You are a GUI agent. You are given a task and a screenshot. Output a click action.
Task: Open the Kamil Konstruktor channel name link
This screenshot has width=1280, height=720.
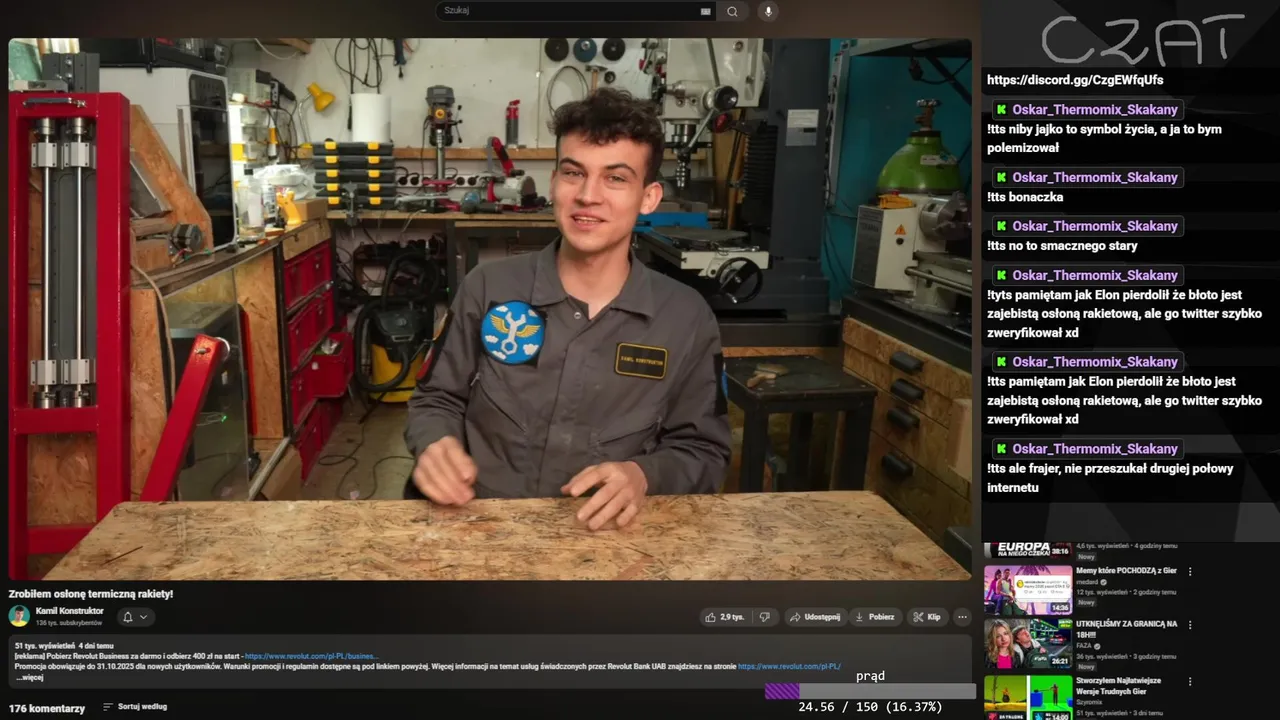pos(69,611)
